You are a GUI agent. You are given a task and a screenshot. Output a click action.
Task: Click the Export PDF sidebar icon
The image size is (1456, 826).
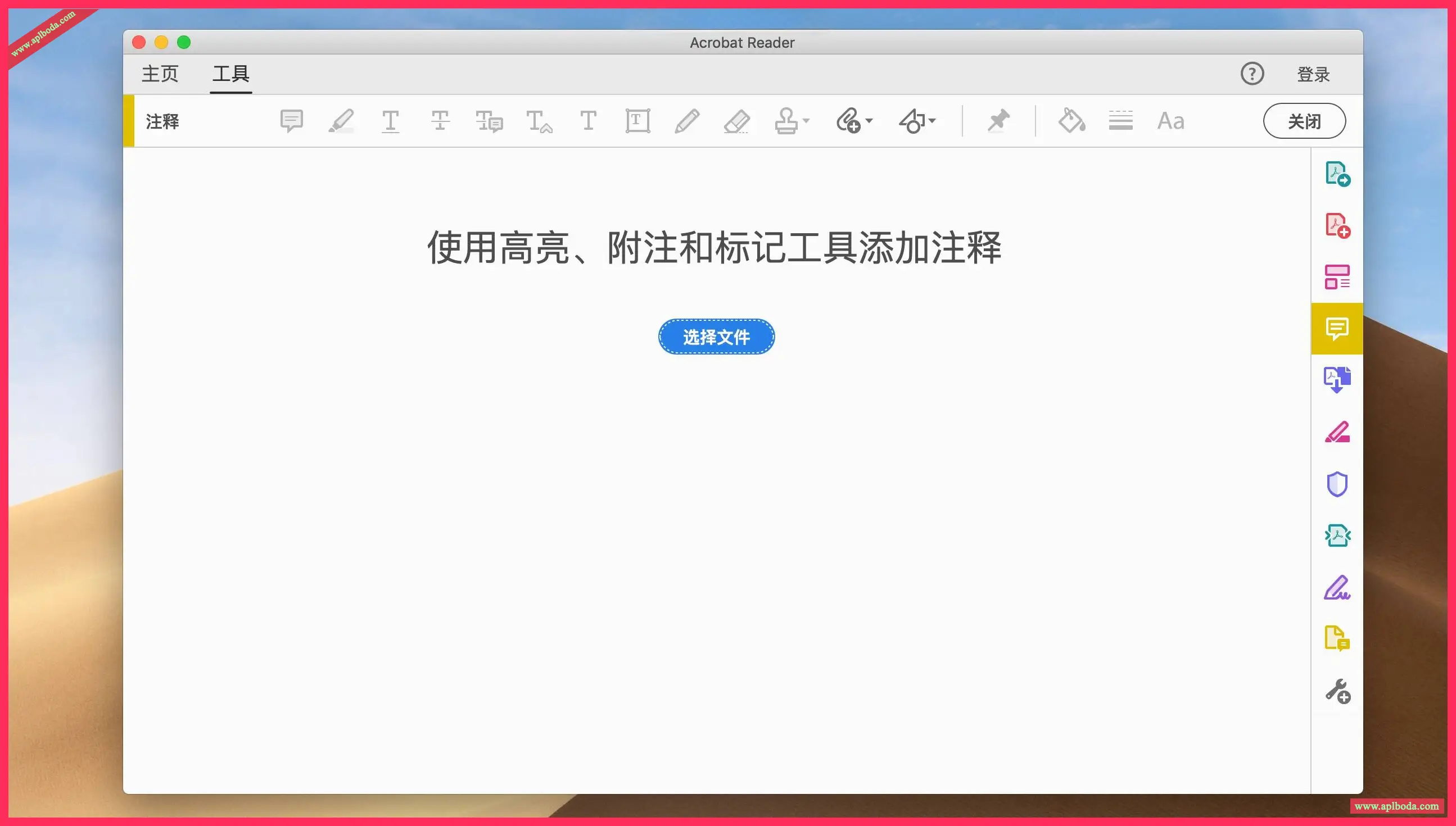[1337, 174]
